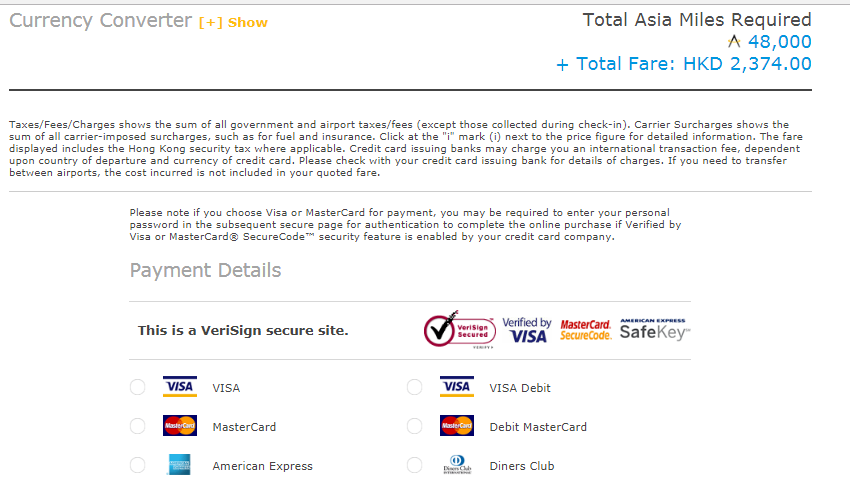Pick the Diners Club radio button
Screen dimensions: 850x485
tap(415, 465)
